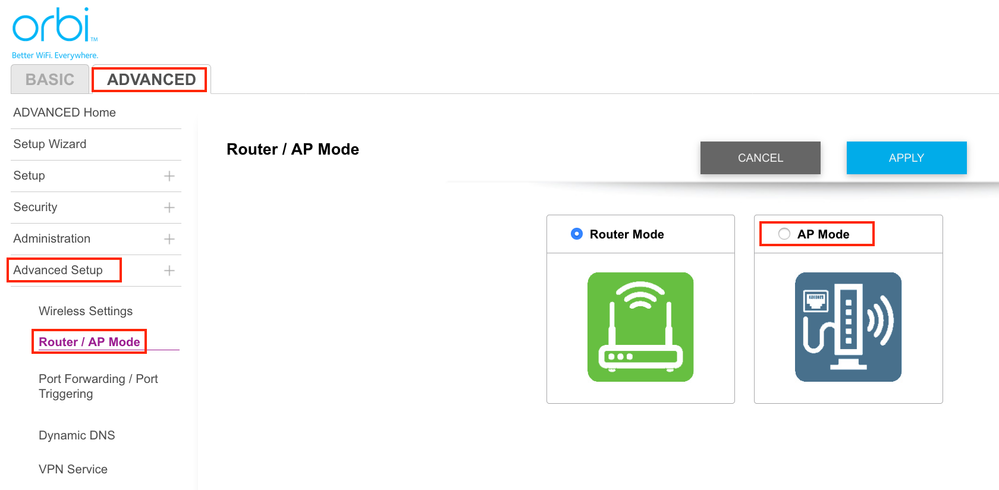Open Port Forwarding / Port Triggering
Image resolution: width=999 pixels, height=490 pixels.
pos(98,386)
